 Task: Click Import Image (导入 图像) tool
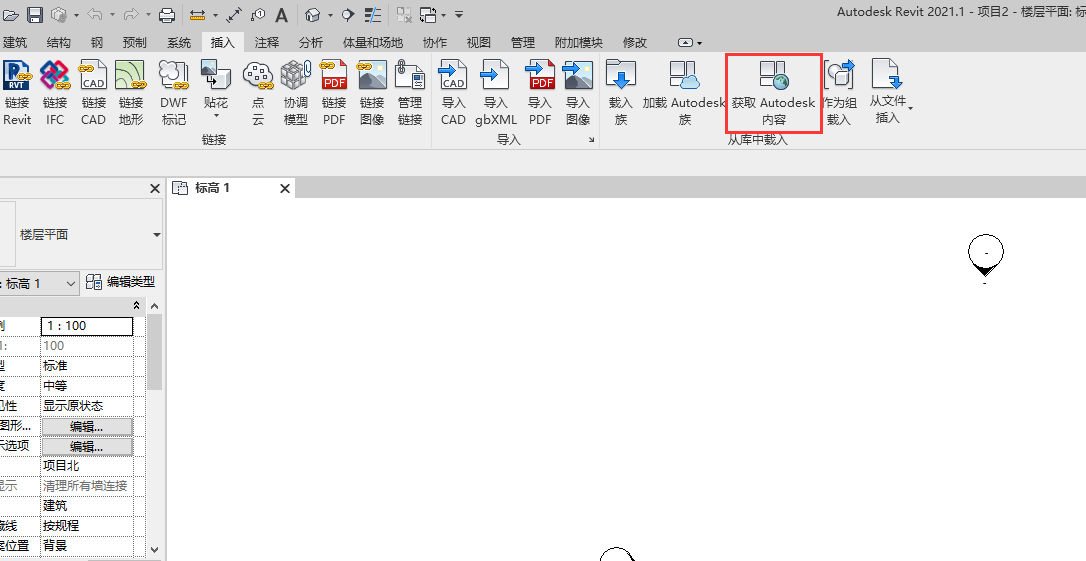click(578, 92)
